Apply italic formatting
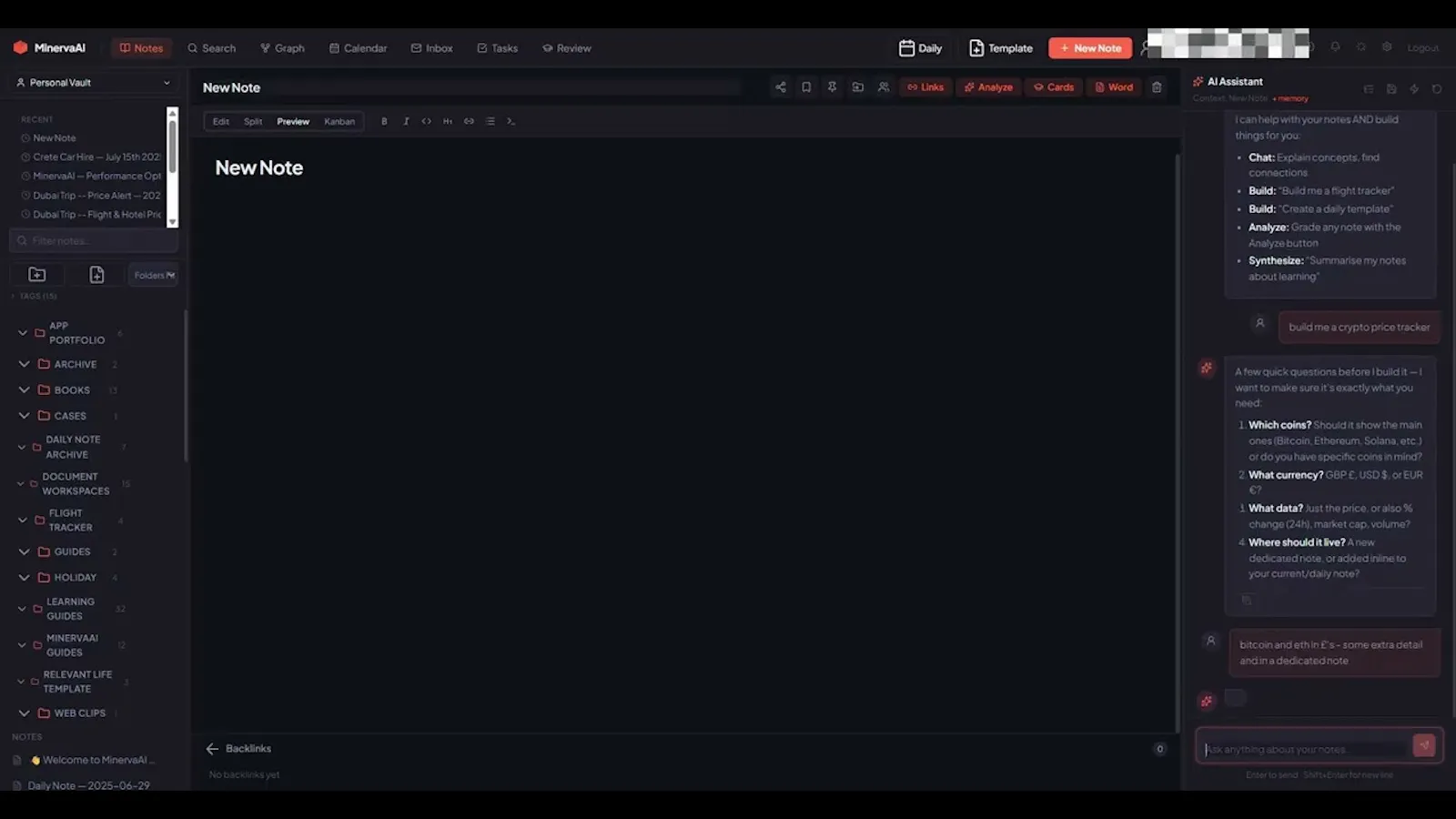The height and width of the screenshot is (819, 1456). point(406,121)
